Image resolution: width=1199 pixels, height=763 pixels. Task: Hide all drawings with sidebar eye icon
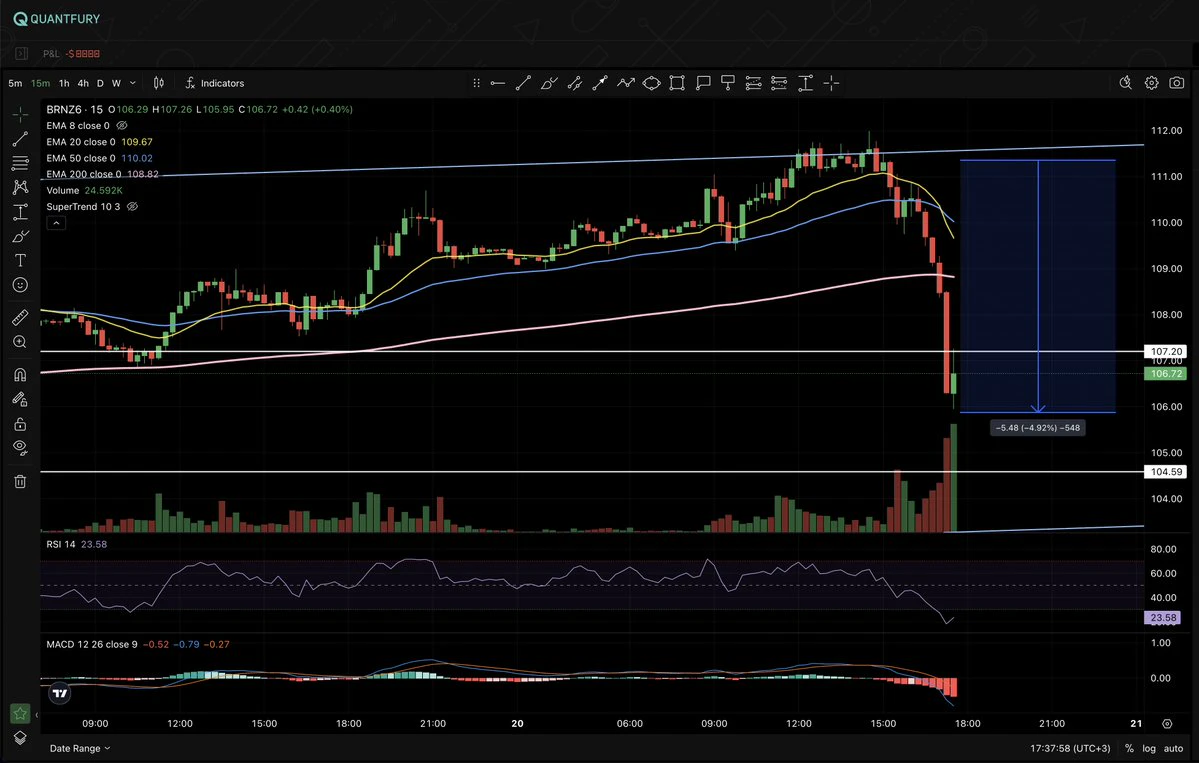tap(21, 448)
